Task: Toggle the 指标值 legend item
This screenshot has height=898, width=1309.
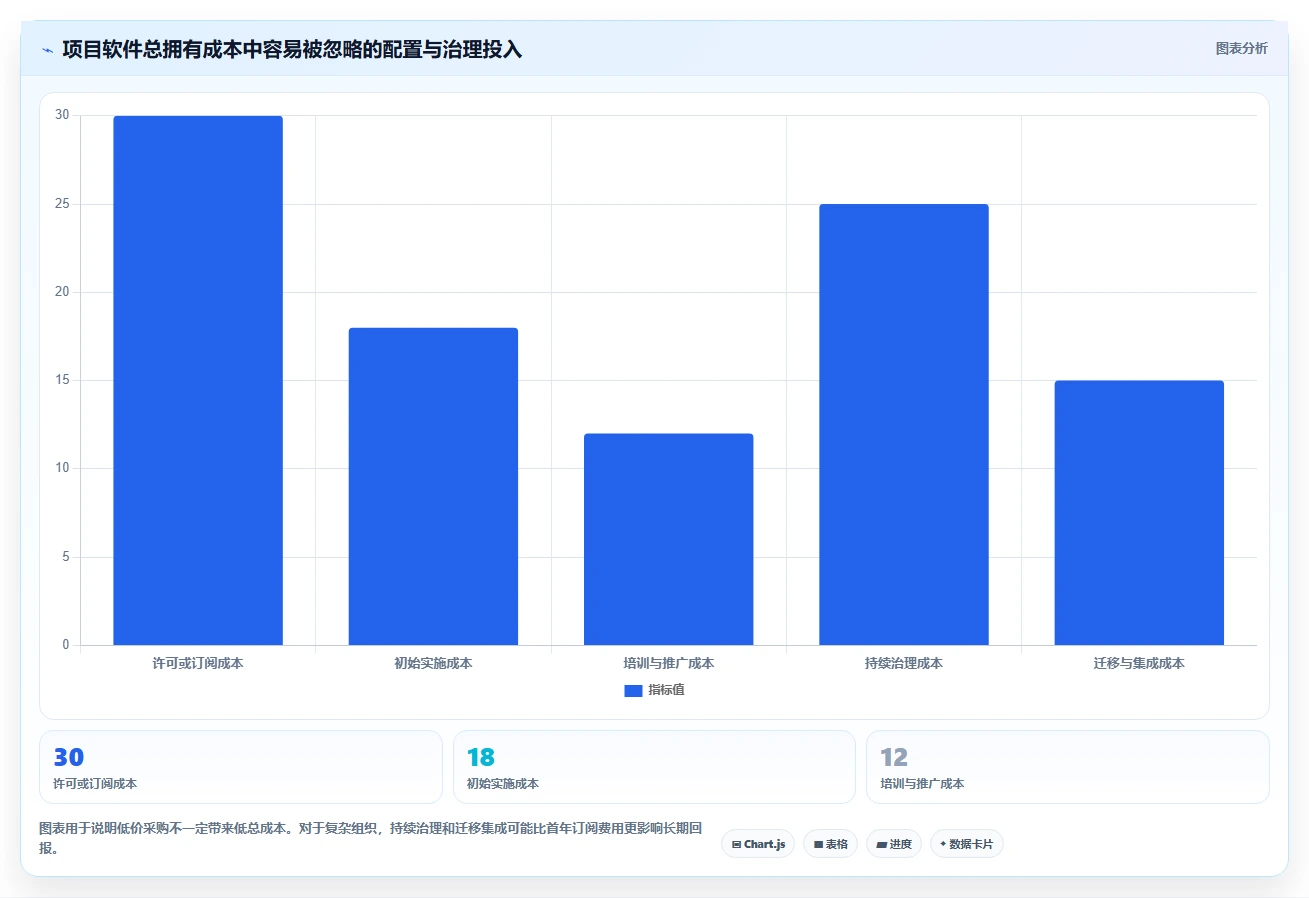Action: pos(654,690)
